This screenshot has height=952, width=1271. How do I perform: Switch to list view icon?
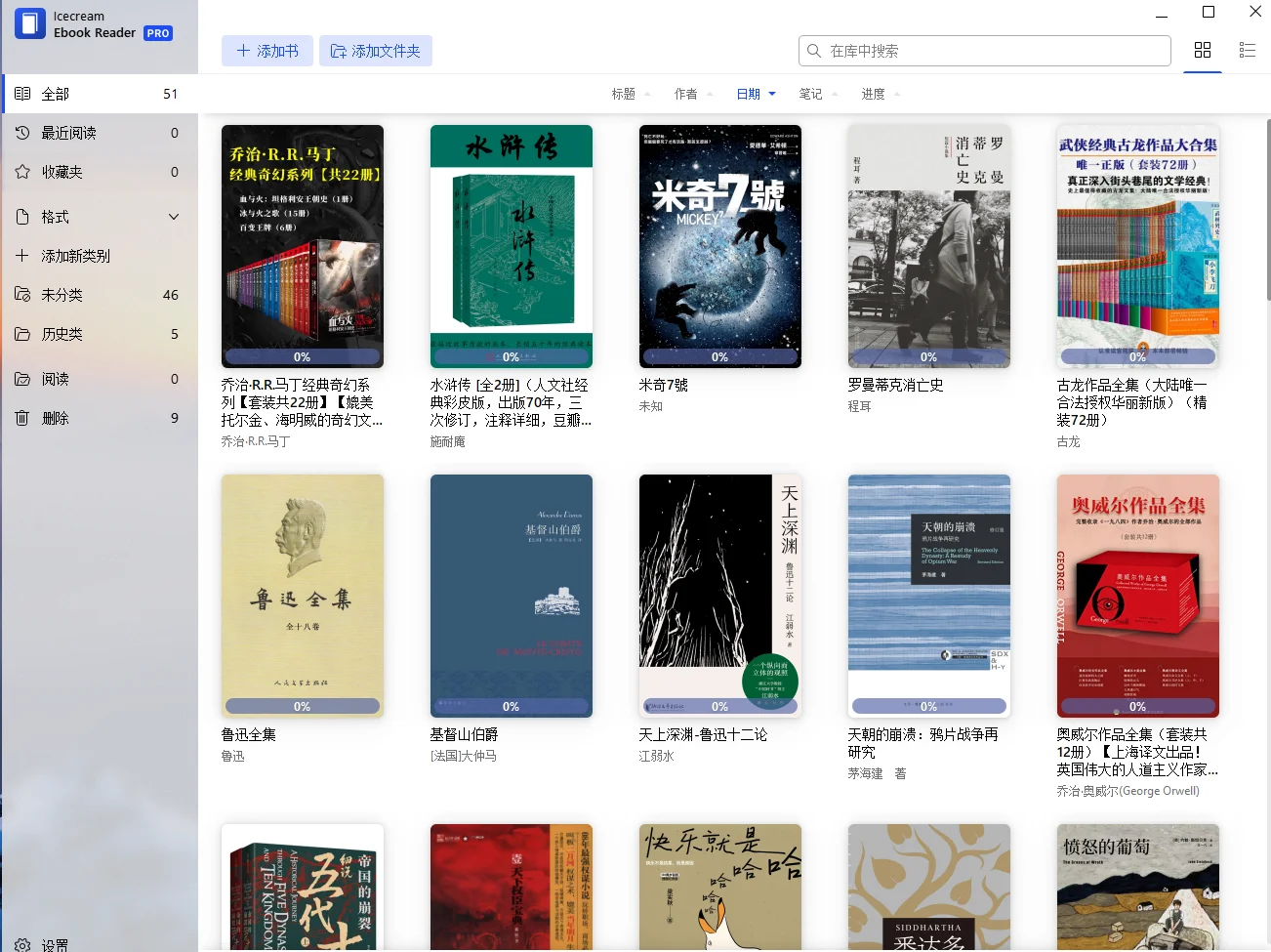(x=1248, y=50)
